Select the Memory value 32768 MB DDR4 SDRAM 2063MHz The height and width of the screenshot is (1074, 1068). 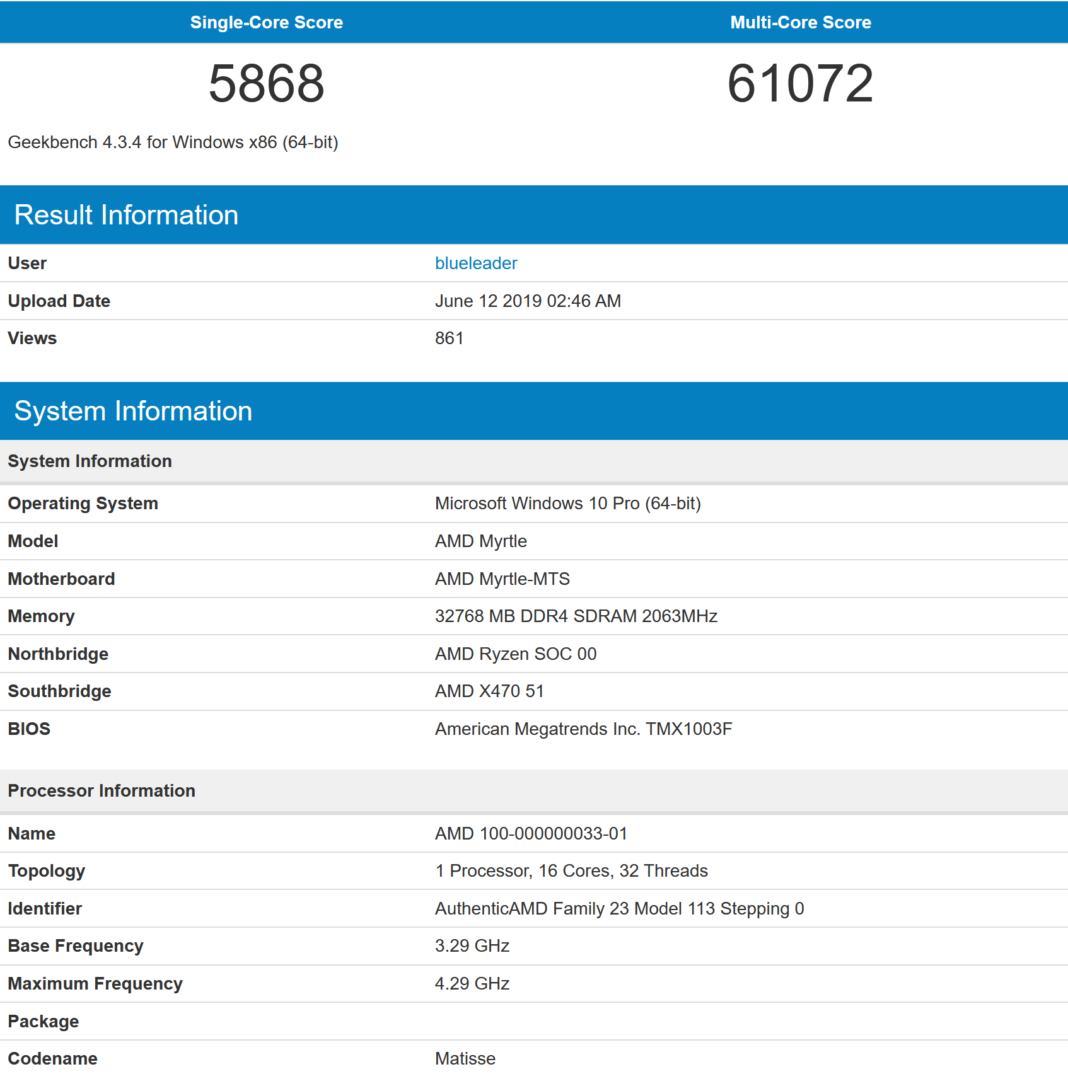(x=575, y=616)
